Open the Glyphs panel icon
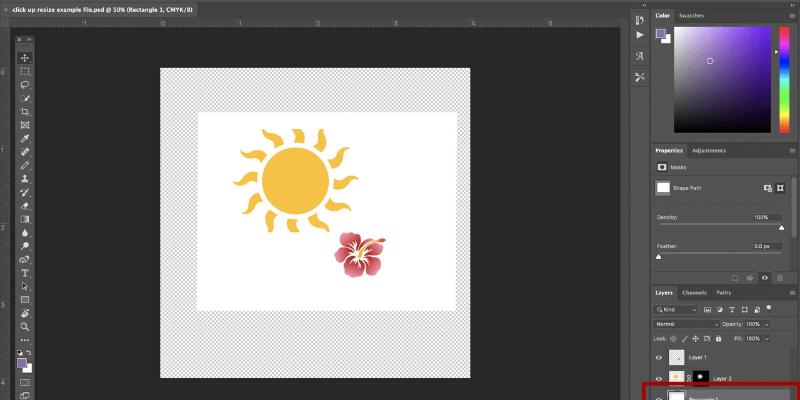Viewport: 800px width, 400px height. coord(640,56)
